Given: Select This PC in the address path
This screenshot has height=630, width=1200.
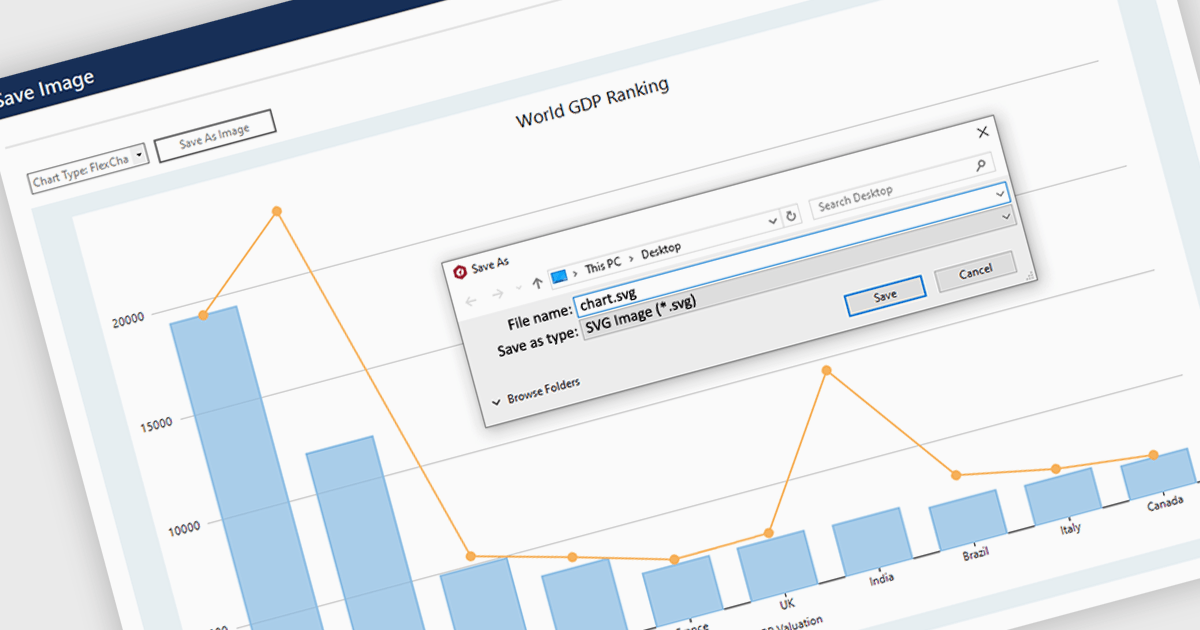Looking at the screenshot, I should point(603,266).
